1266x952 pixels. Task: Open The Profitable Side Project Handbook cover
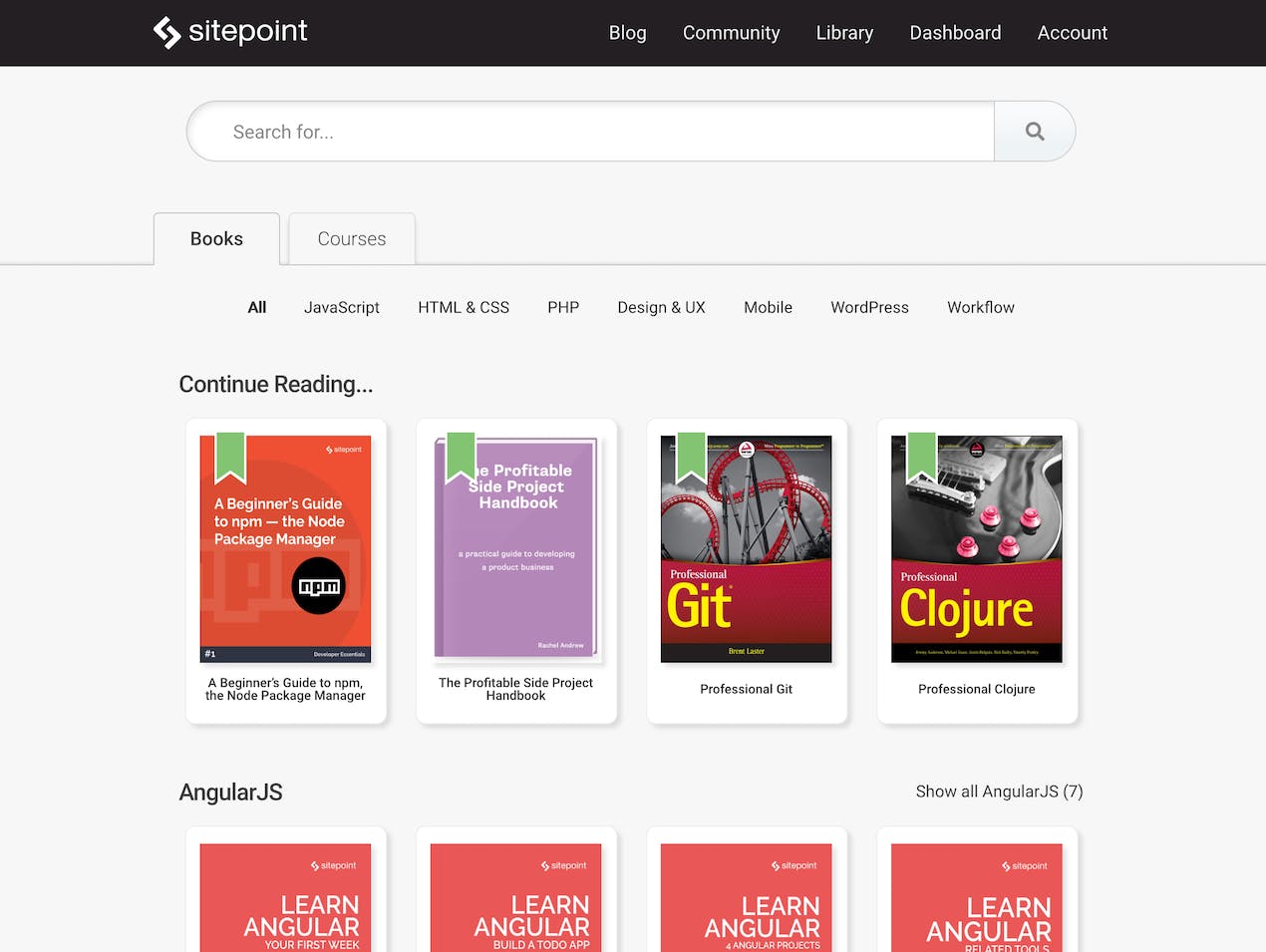click(516, 547)
